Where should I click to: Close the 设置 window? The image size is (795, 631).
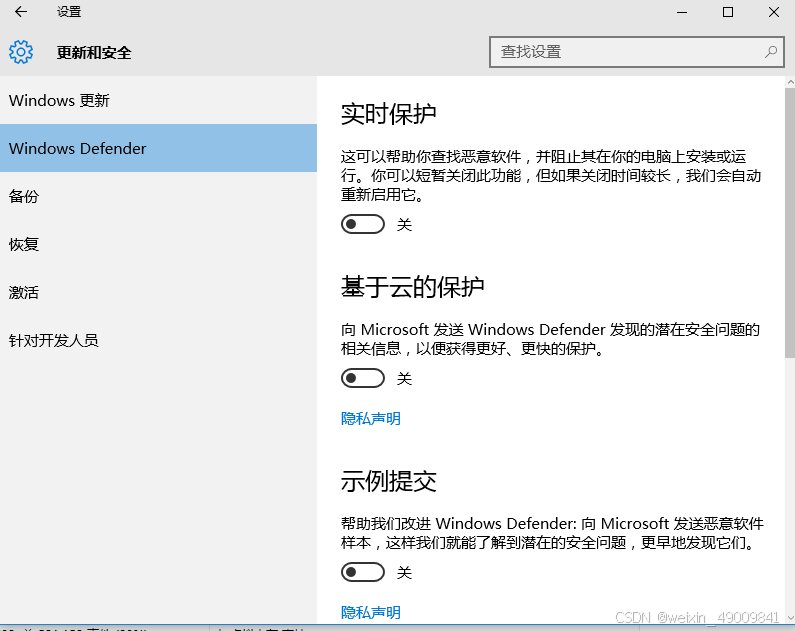click(773, 12)
